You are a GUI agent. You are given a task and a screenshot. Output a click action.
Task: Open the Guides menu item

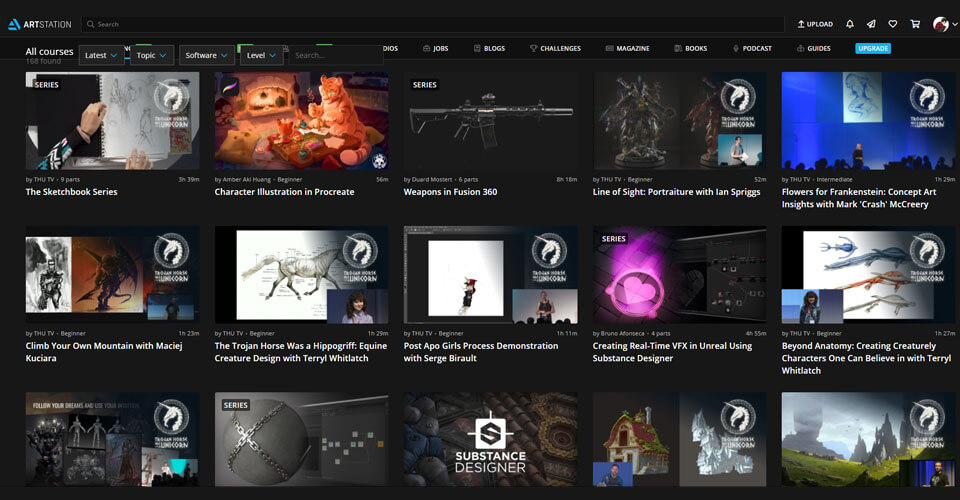point(814,48)
